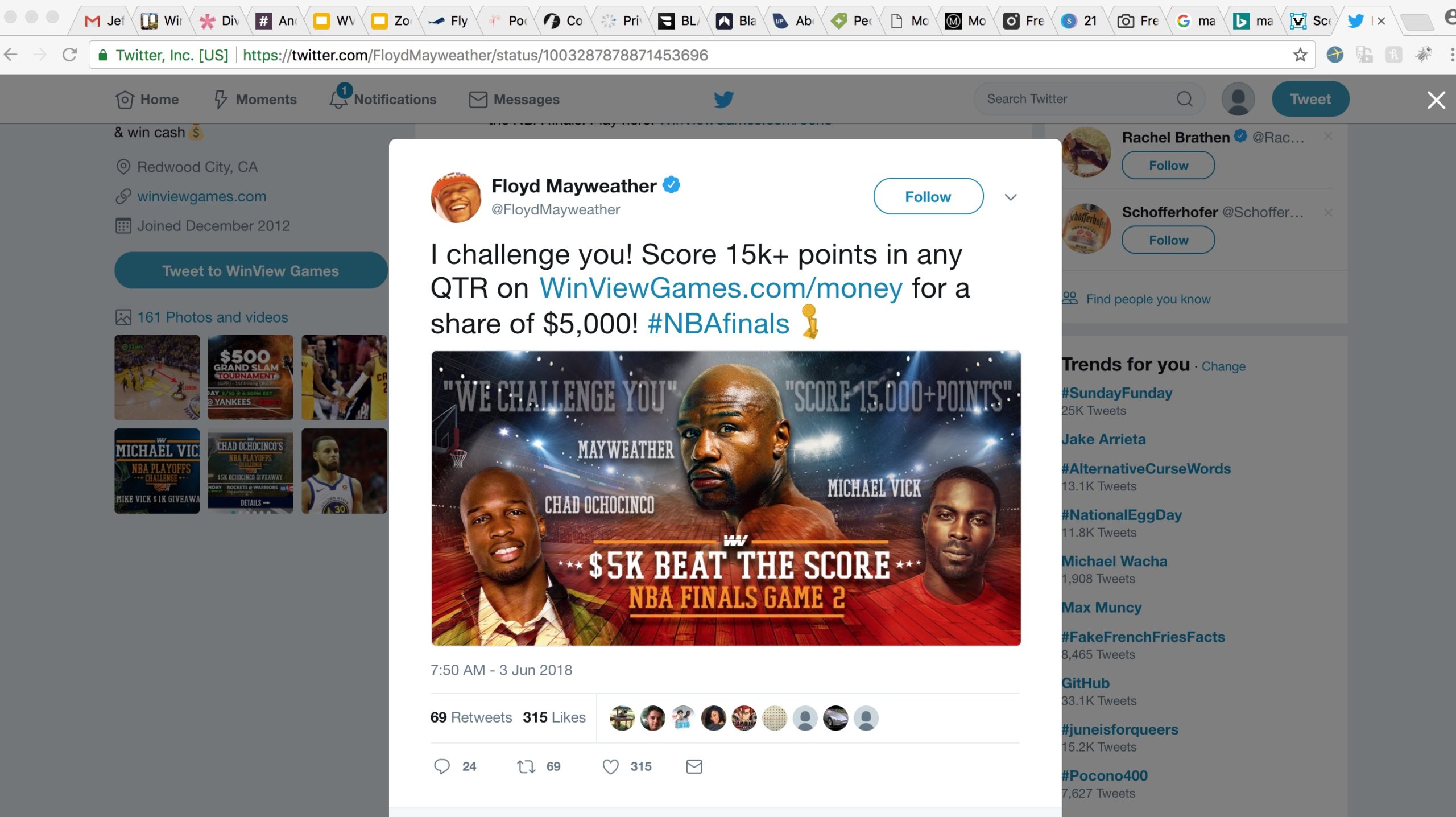
Task: Dismiss Schofferhofer follow suggestion
Action: [x=1328, y=212]
